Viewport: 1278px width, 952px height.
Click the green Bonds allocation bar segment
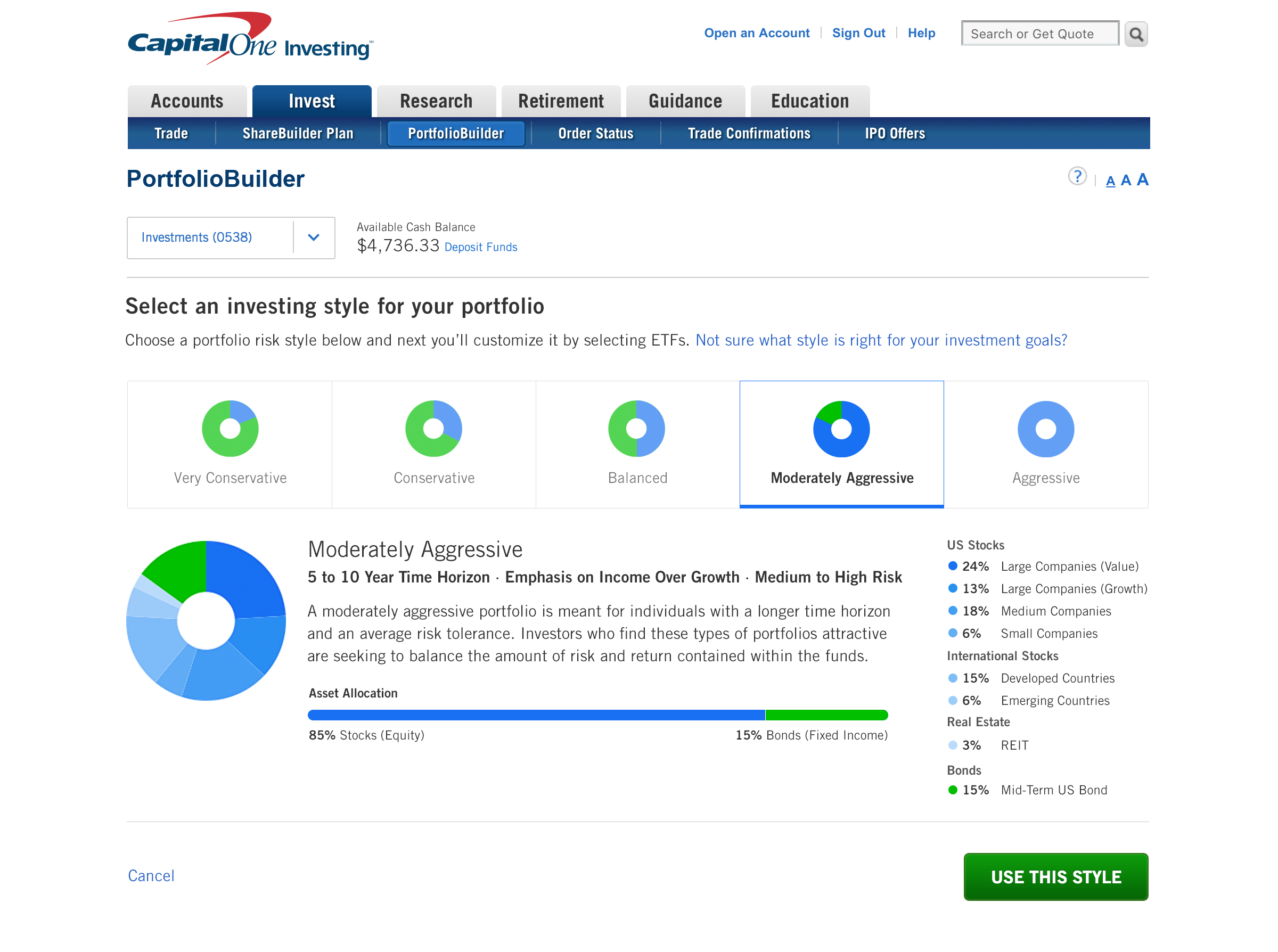coord(826,715)
